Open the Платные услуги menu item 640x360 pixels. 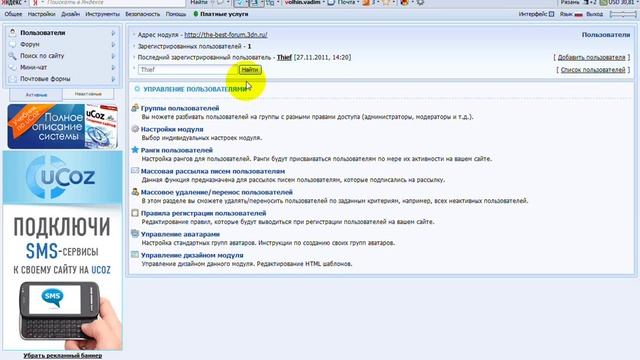(221, 14)
